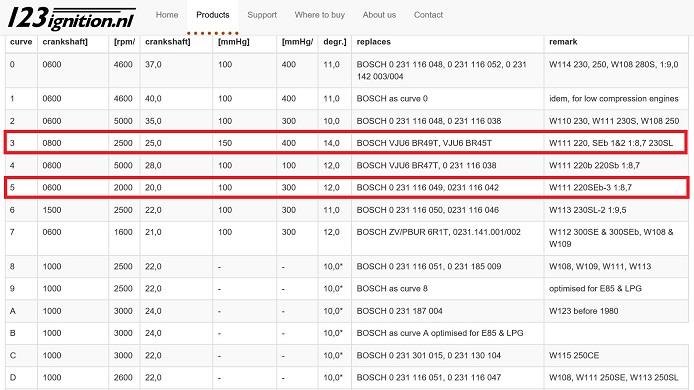This screenshot has width=694, height=390.
Task: Click 'BOSCH as curve 8' cell
Action: point(392,288)
